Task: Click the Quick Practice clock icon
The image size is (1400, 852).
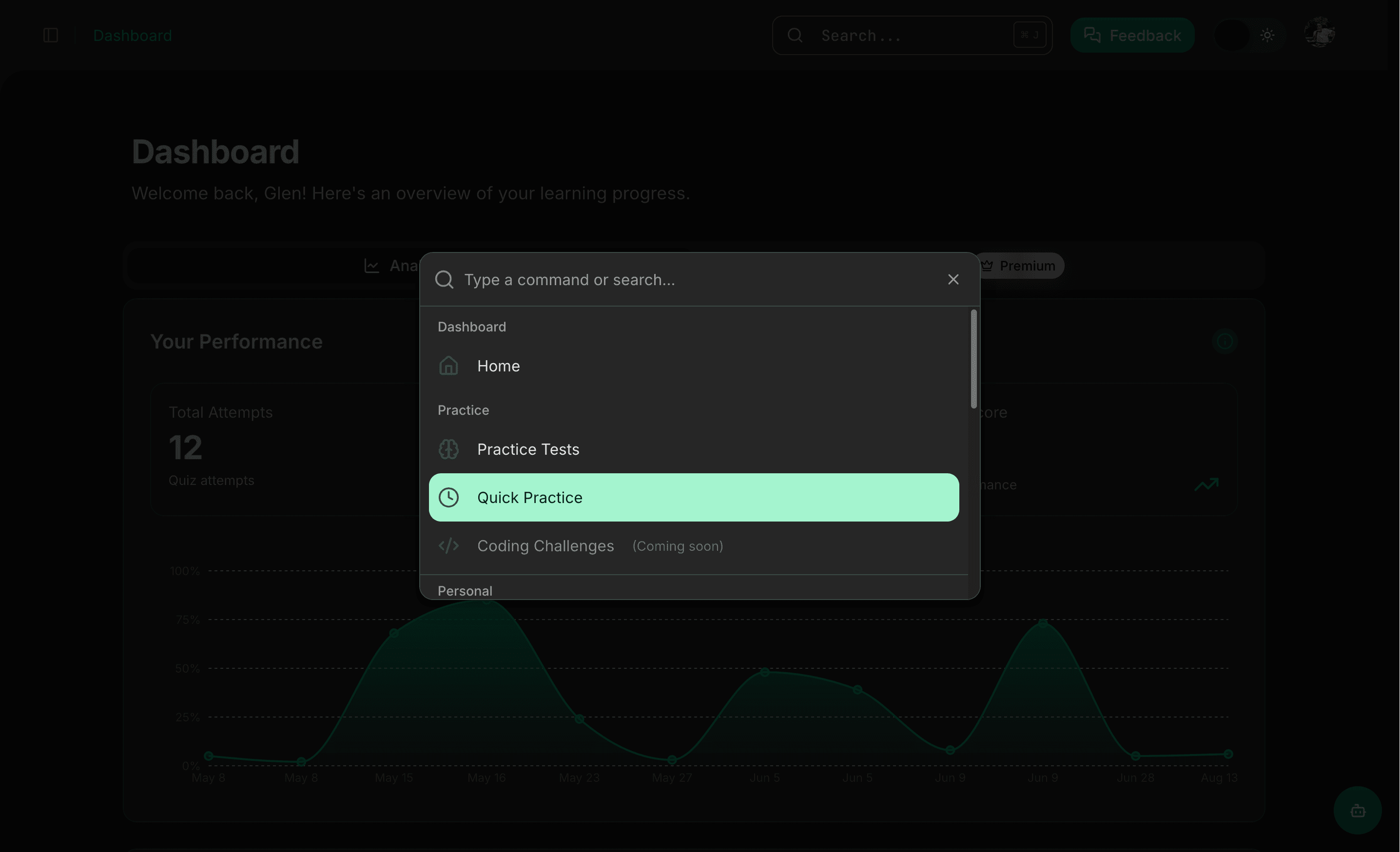Action: (x=448, y=498)
